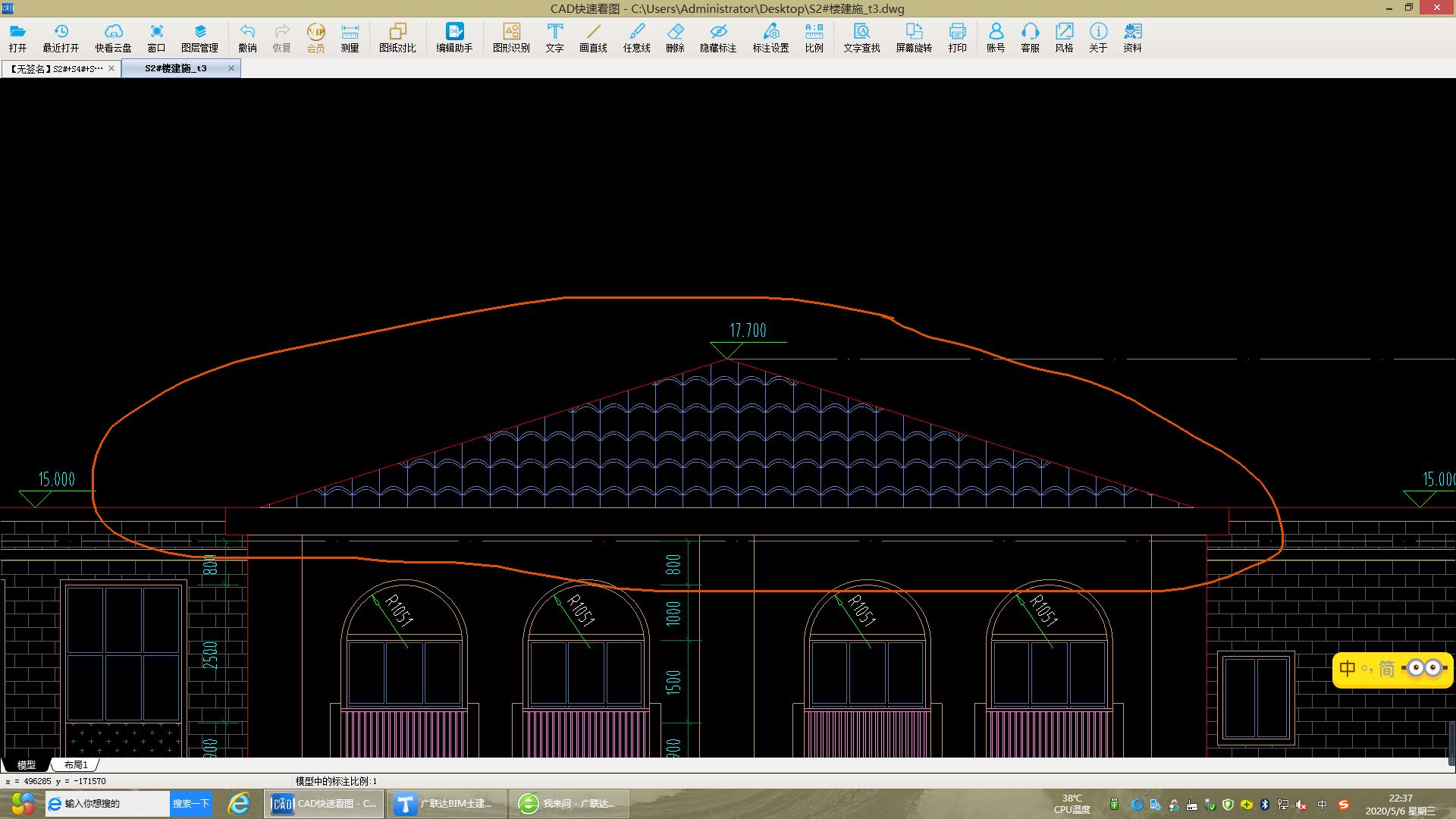
Task: Open the 资料 resources
Action: point(1132,38)
